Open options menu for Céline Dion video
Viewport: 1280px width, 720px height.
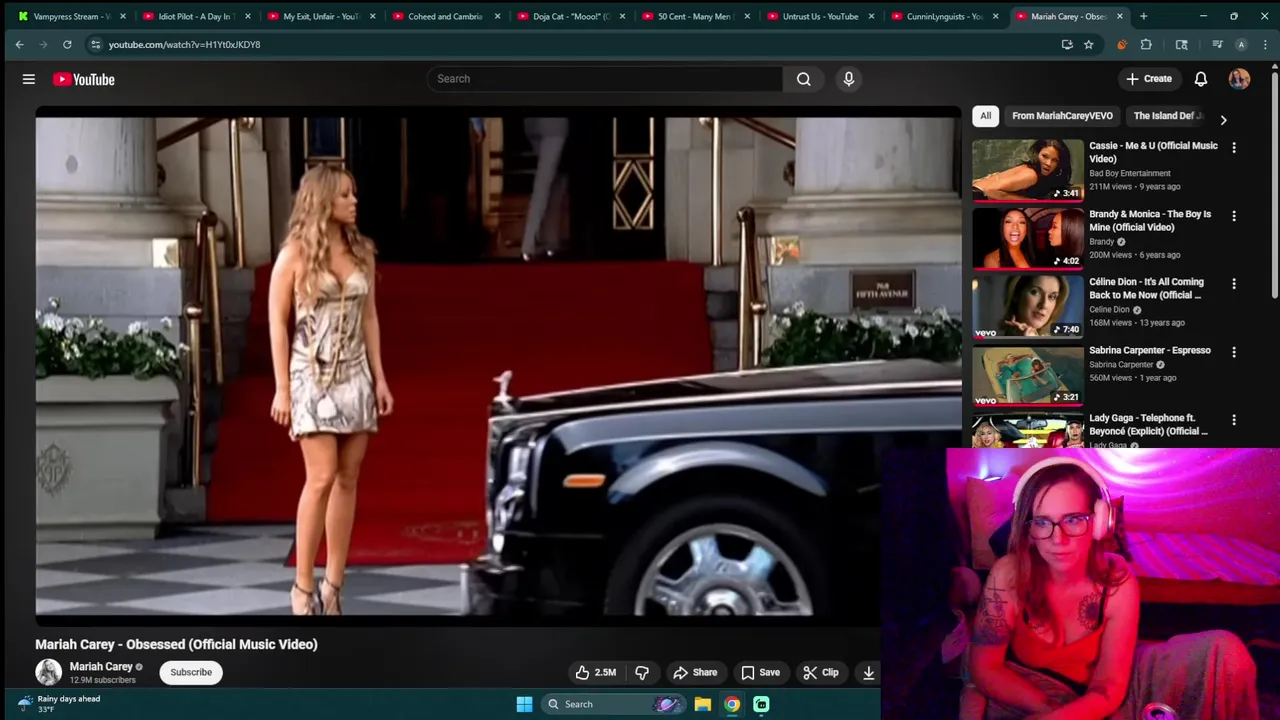[1234, 284]
